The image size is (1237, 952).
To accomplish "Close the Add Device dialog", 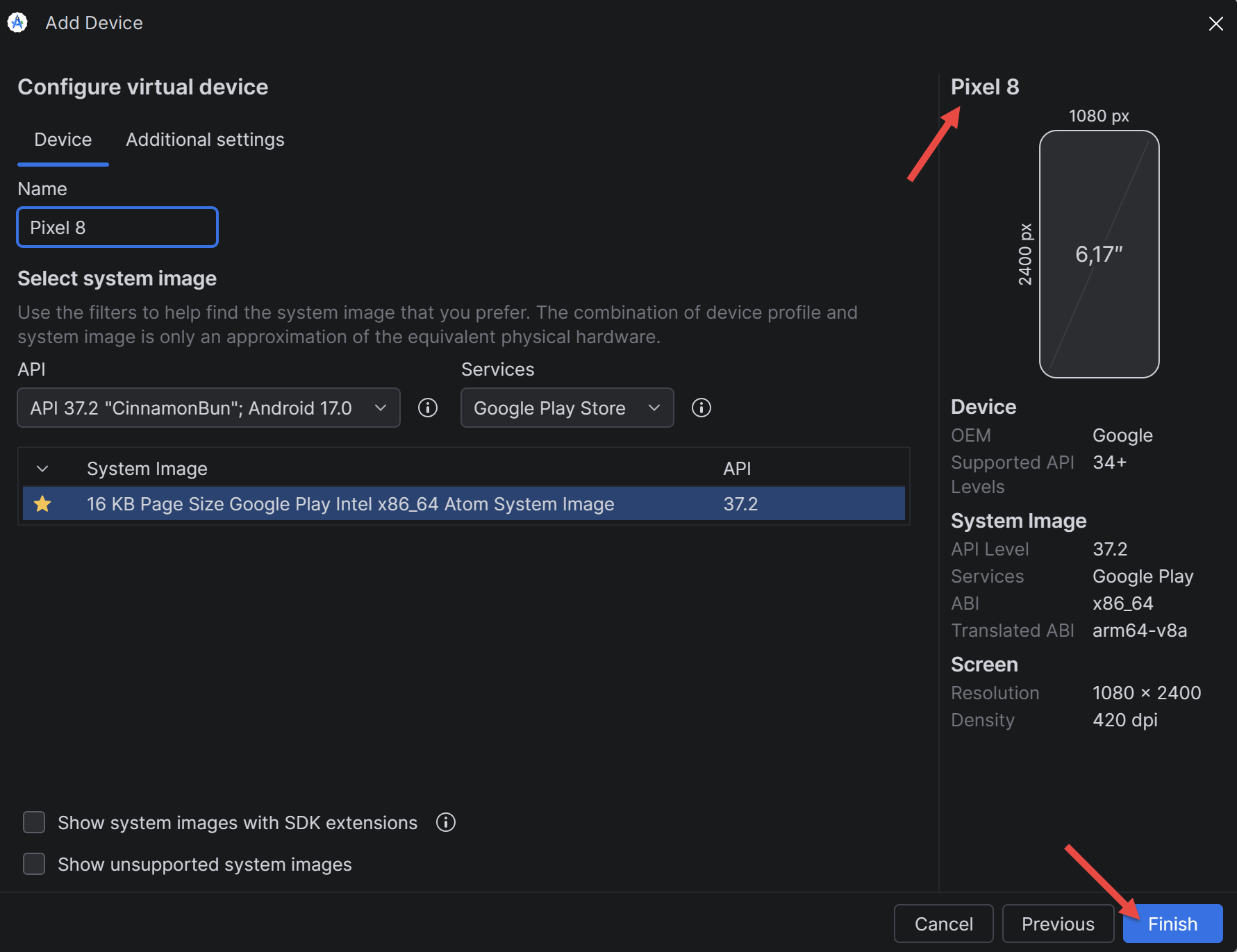I will coord(1215,24).
